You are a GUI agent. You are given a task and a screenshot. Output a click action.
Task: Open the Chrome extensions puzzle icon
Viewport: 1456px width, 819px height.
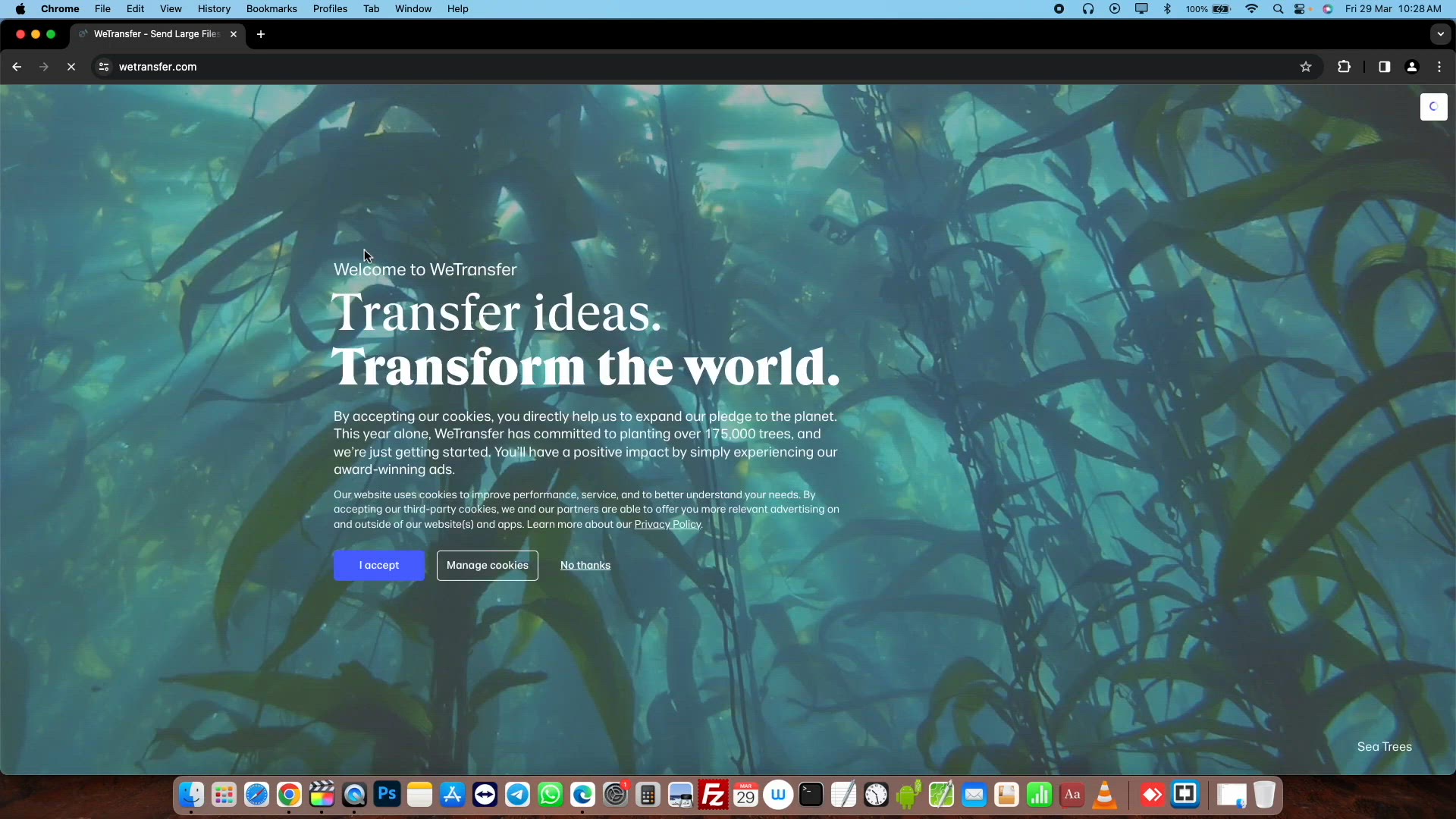click(1344, 67)
